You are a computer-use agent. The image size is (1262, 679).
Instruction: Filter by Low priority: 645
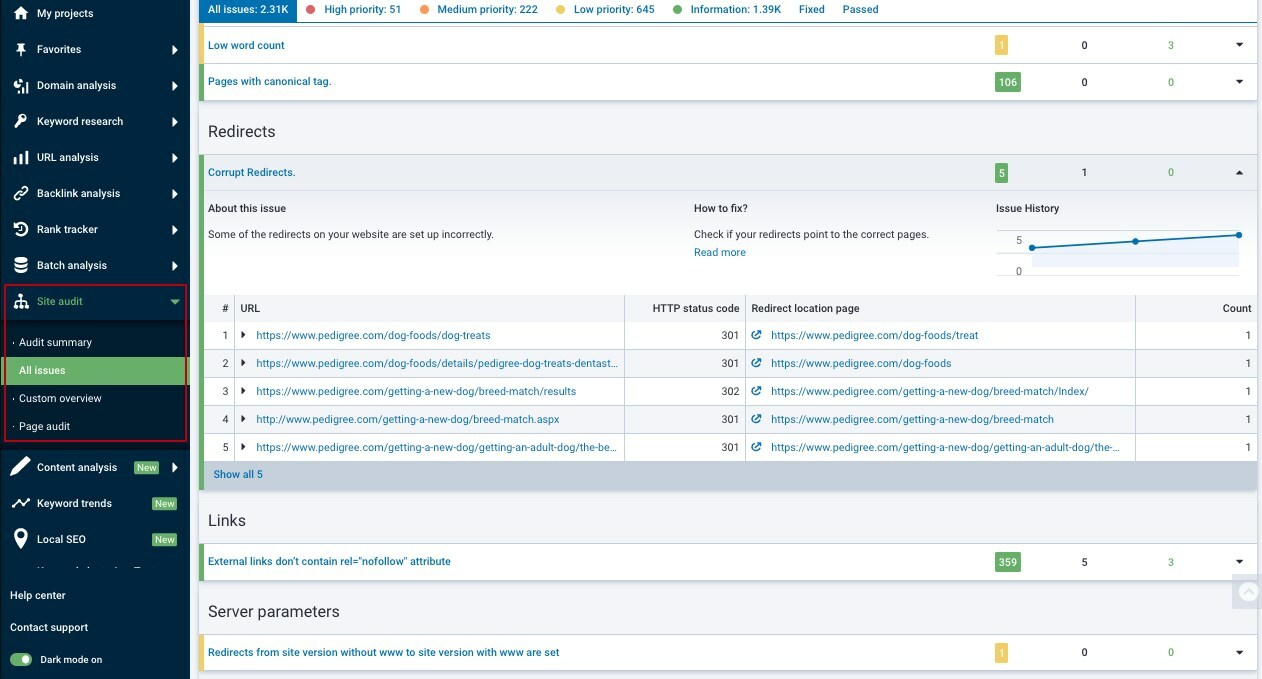(605, 9)
